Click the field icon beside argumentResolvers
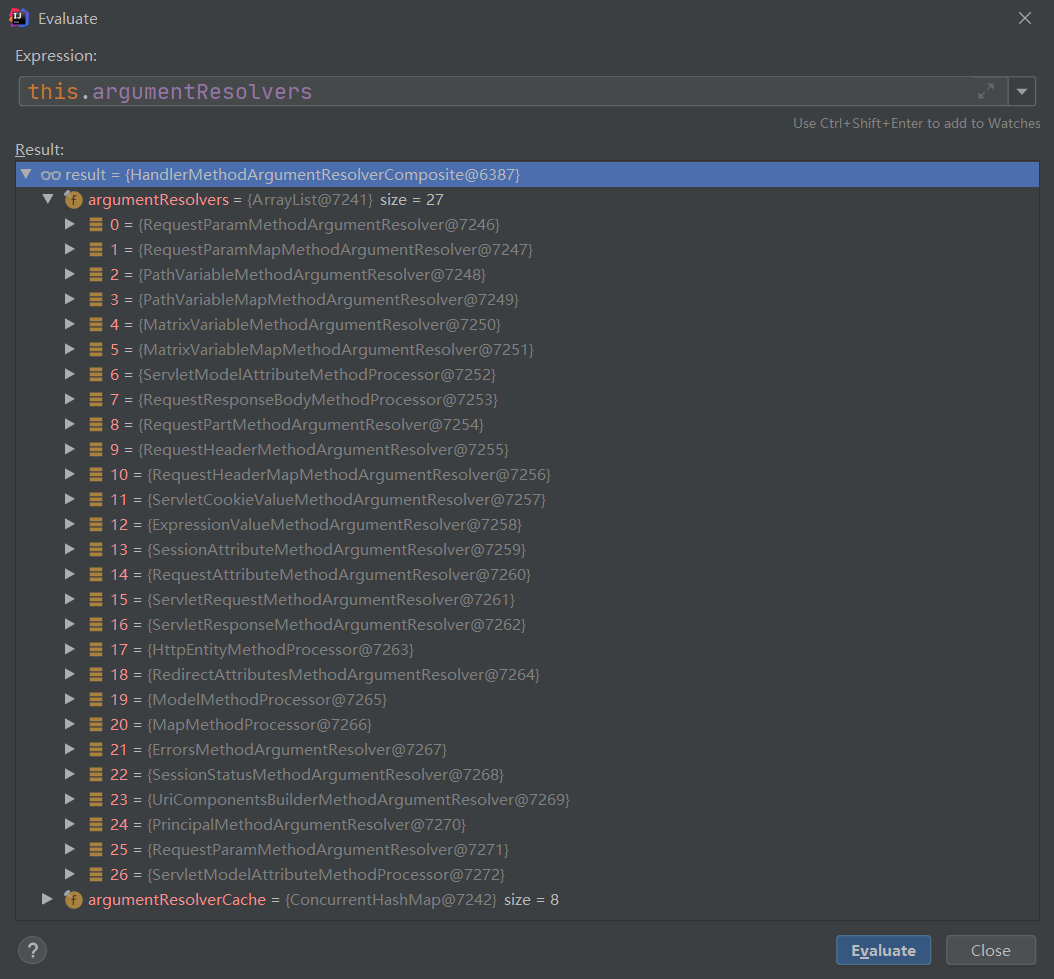 click(73, 200)
